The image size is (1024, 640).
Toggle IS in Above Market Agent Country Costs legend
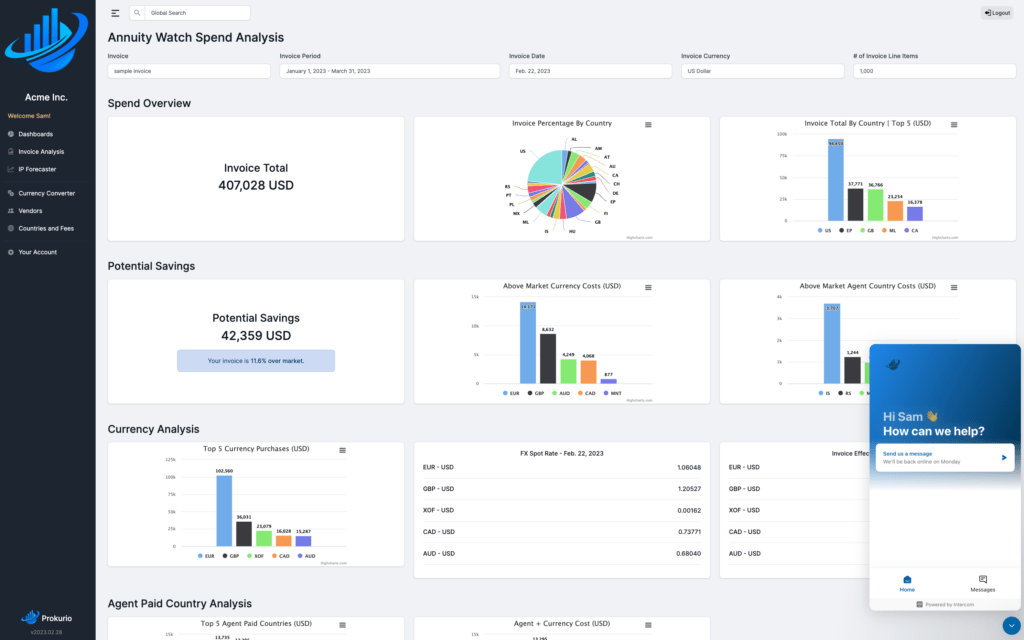[x=824, y=393]
